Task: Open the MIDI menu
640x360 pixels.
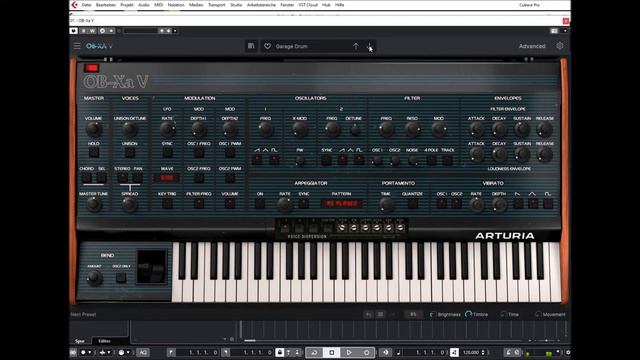Action: coord(158,5)
